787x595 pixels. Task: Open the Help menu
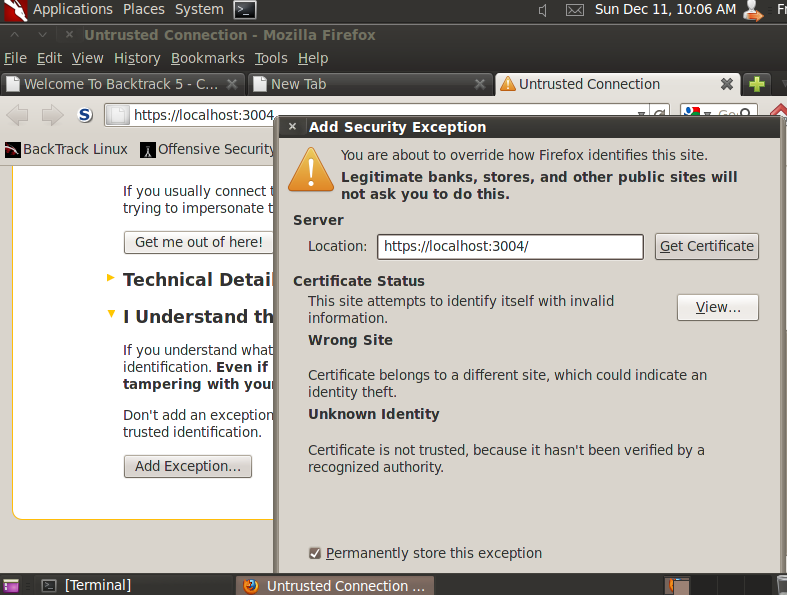tap(313, 58)
